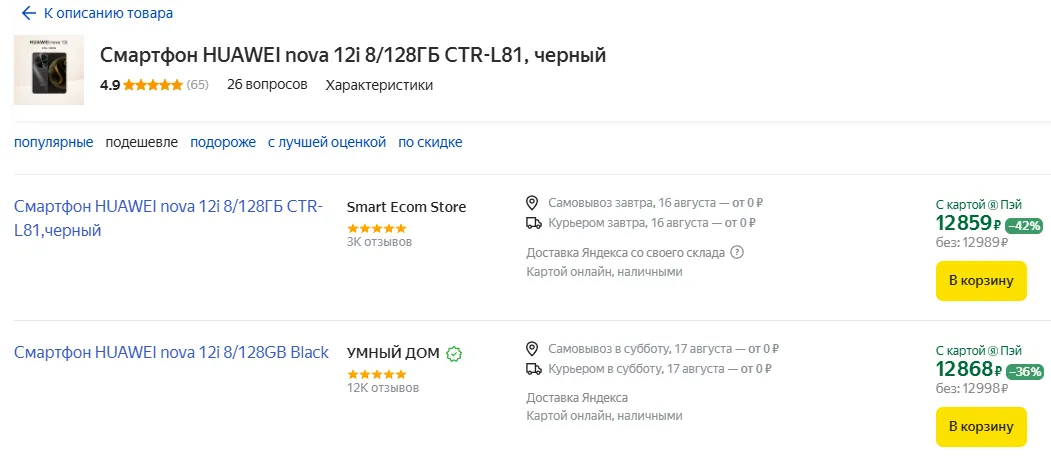Click pickup pin icon in УМНЫЙ ДОМ offer
The height and width of the screenshot is (459, 1051).
point(534,349)
